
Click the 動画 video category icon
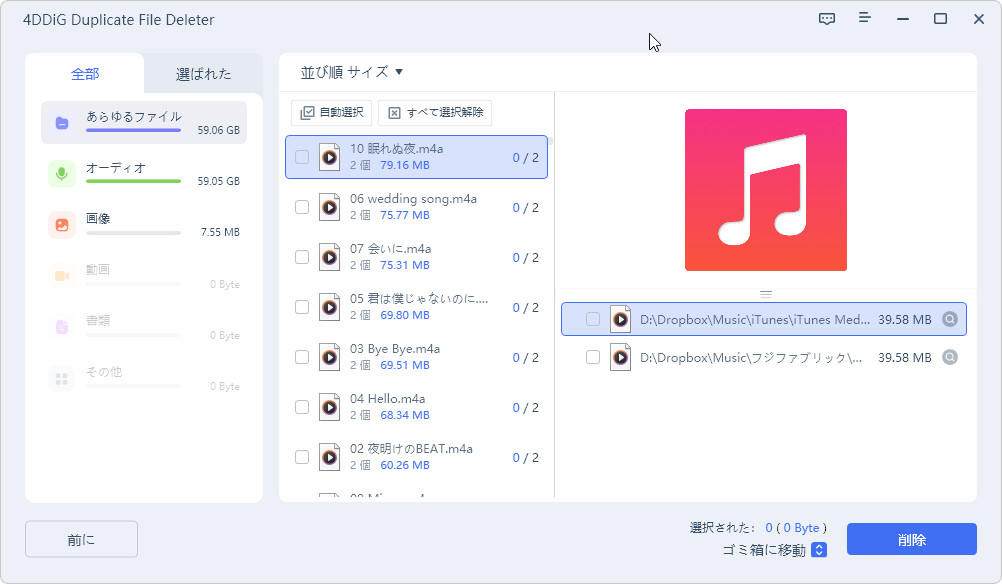tap(62, 276)
